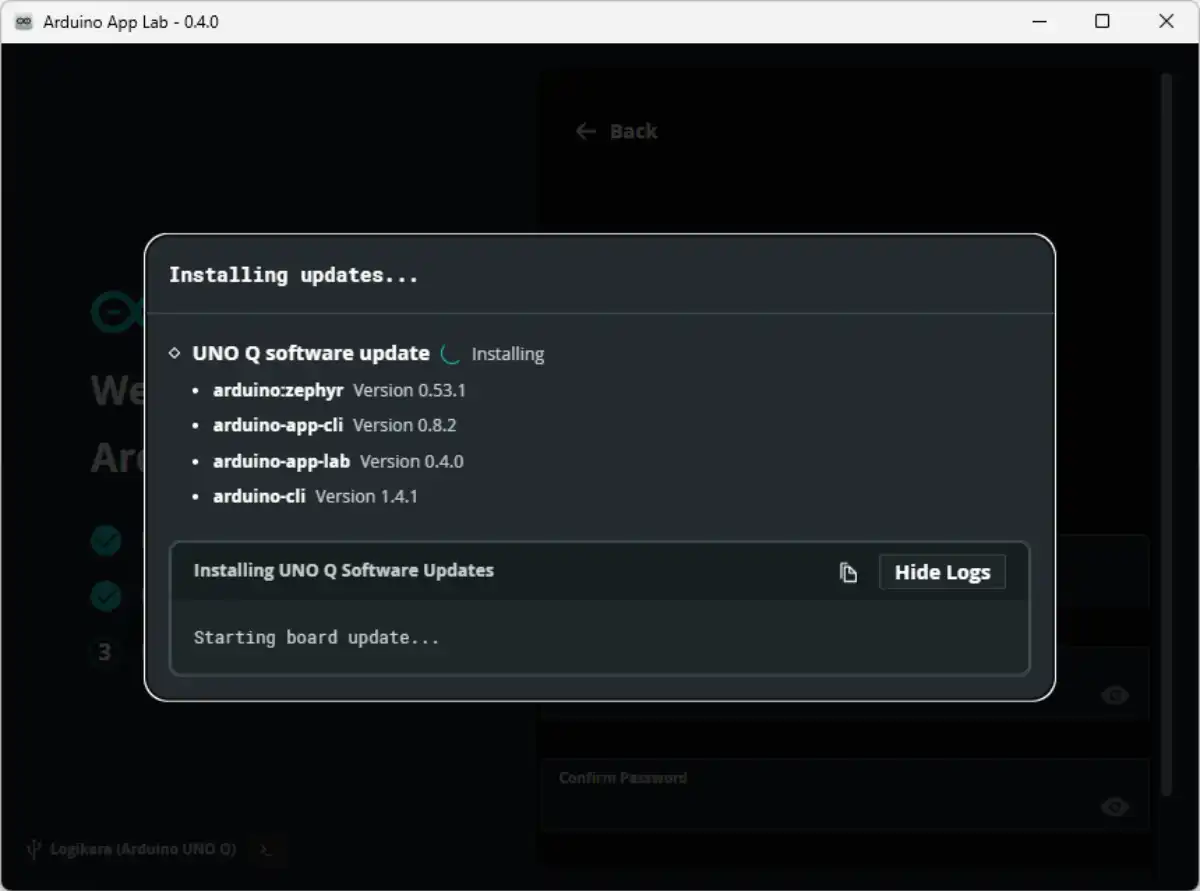
Task: Click the installing spinner next to UNO Q update
Action: [449, 353]
